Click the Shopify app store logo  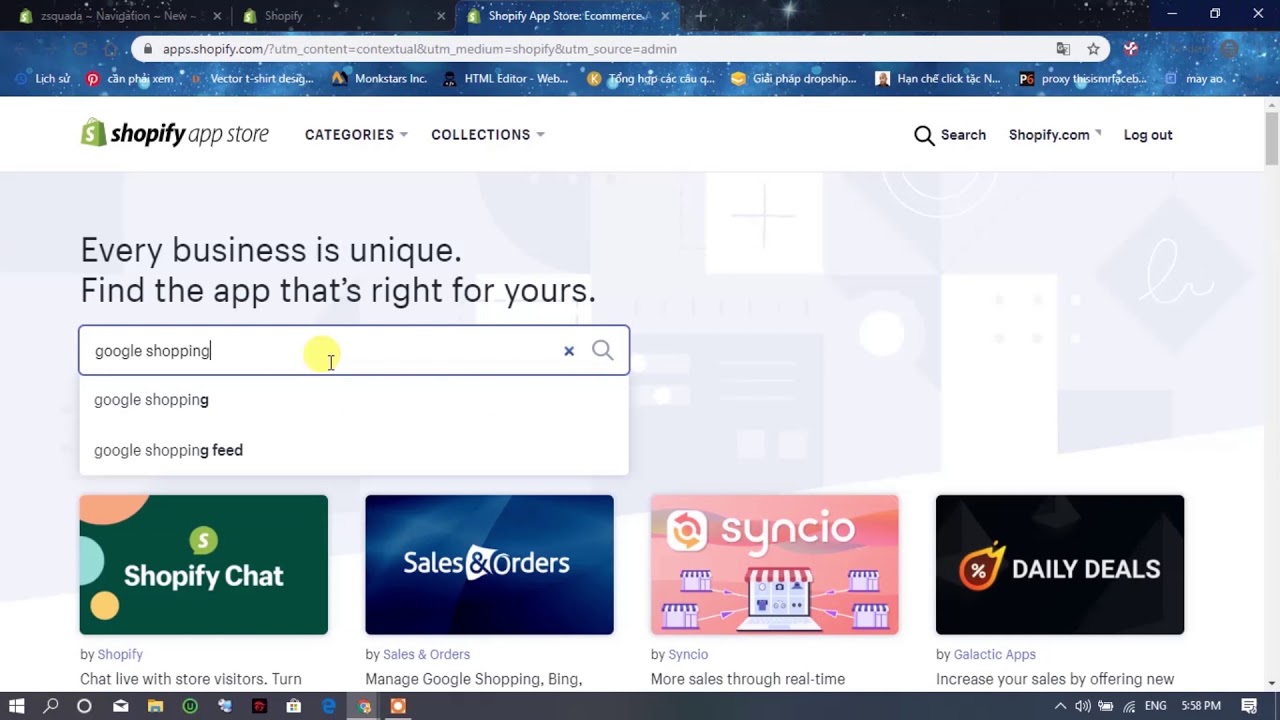pyautogui.click(x=175, y=133)
